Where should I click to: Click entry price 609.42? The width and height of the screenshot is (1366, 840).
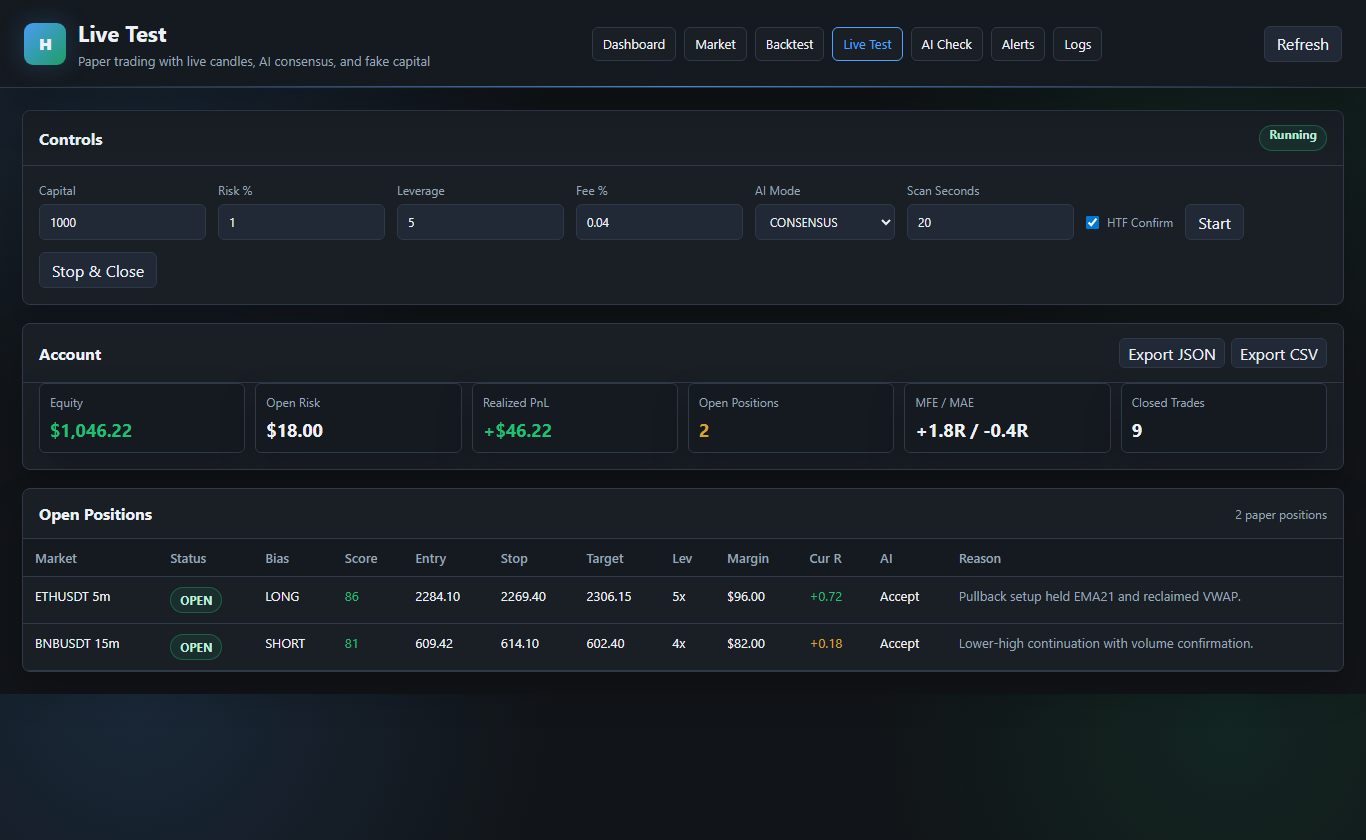coord(434,643)
